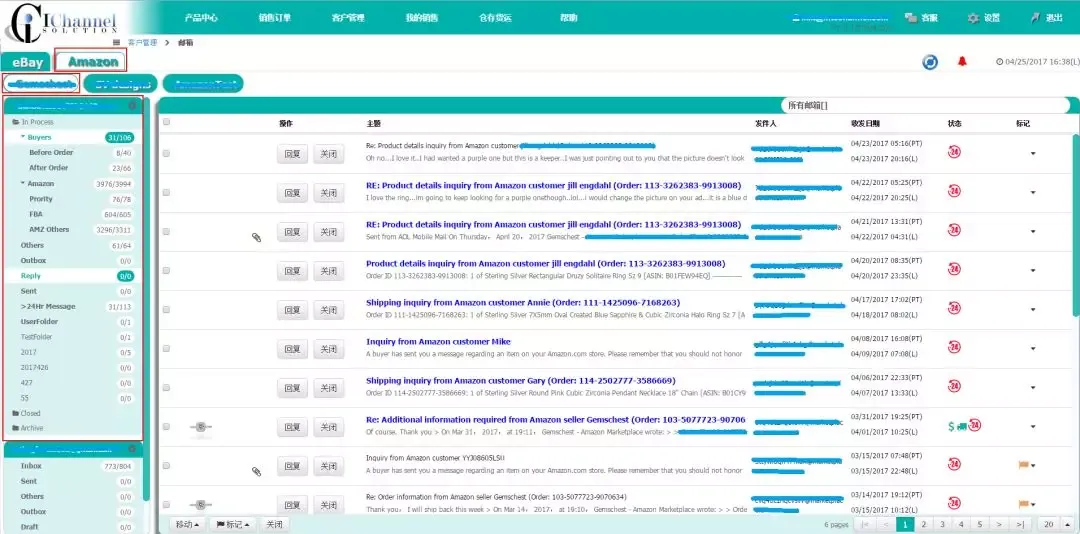Go to page 2 of emails

coord(924,524)
